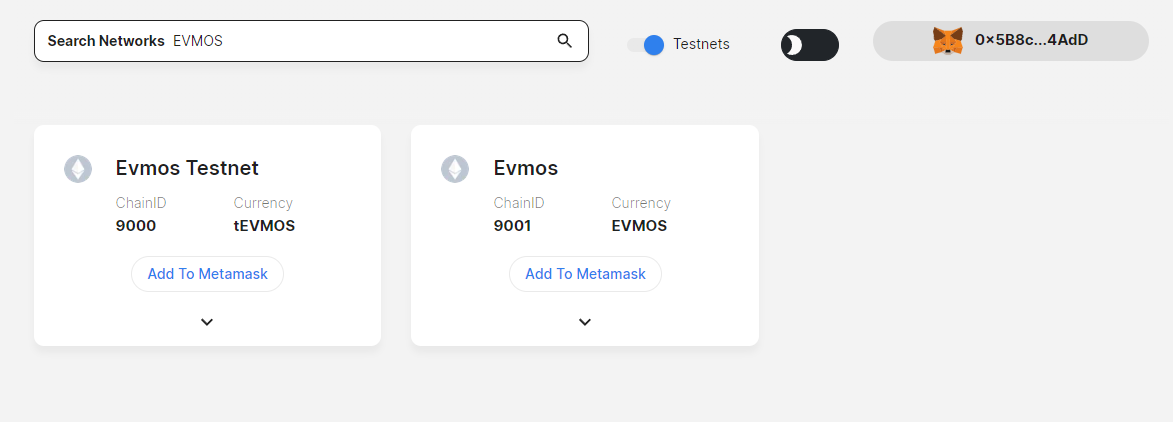Click the search magnifier icon
1173x422 pixels.
click(564, 41)
